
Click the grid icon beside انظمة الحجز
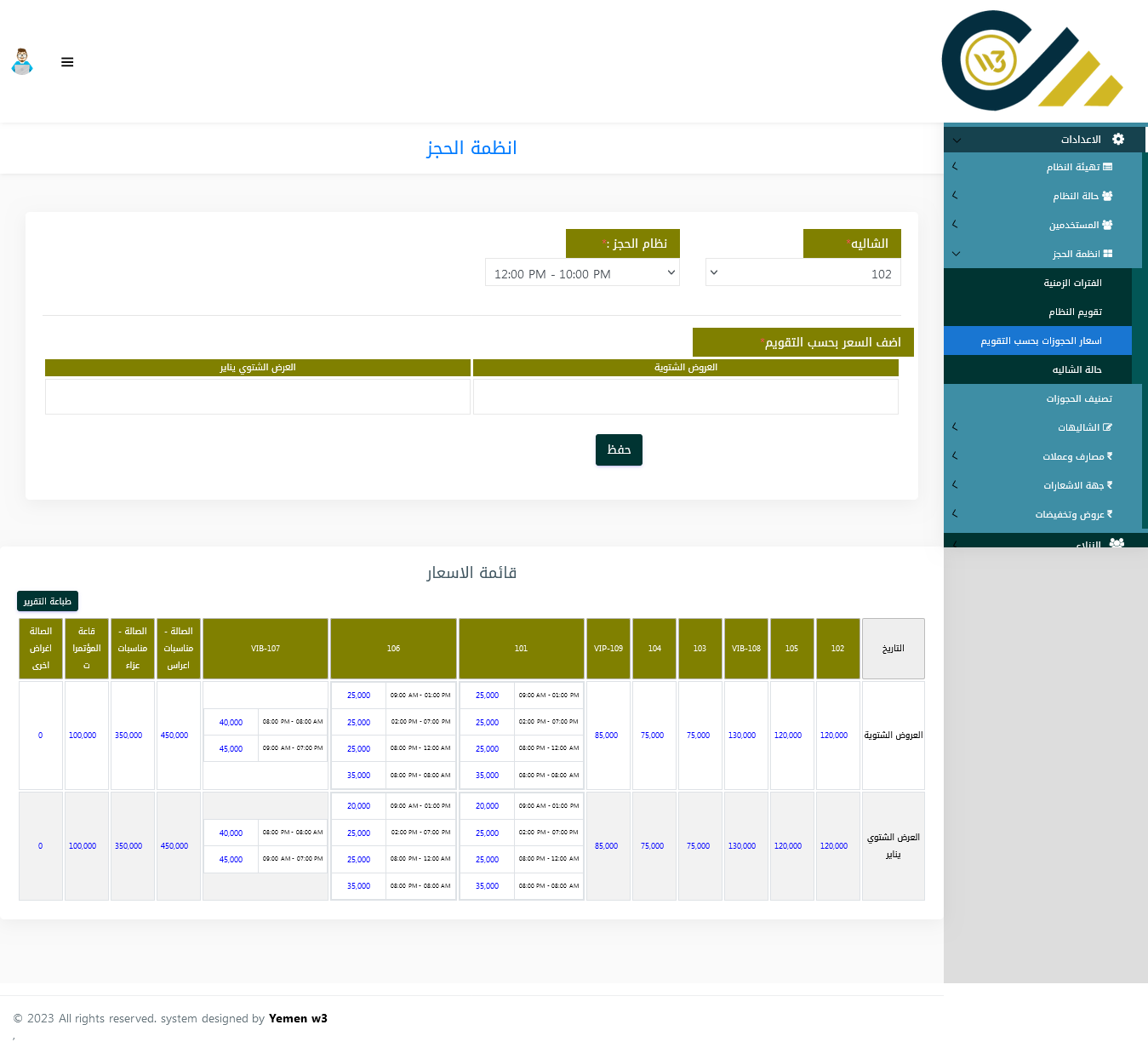[1108, 254]
